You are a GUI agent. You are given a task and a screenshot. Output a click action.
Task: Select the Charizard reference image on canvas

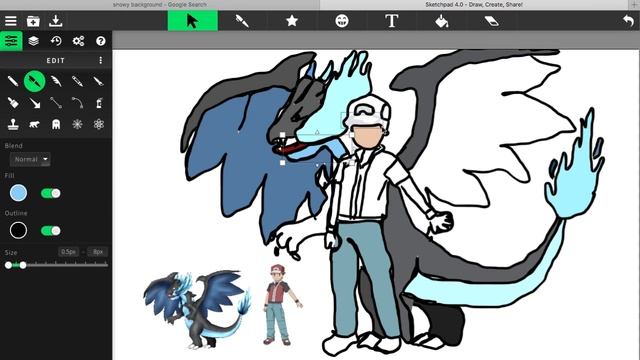[197, 309]
